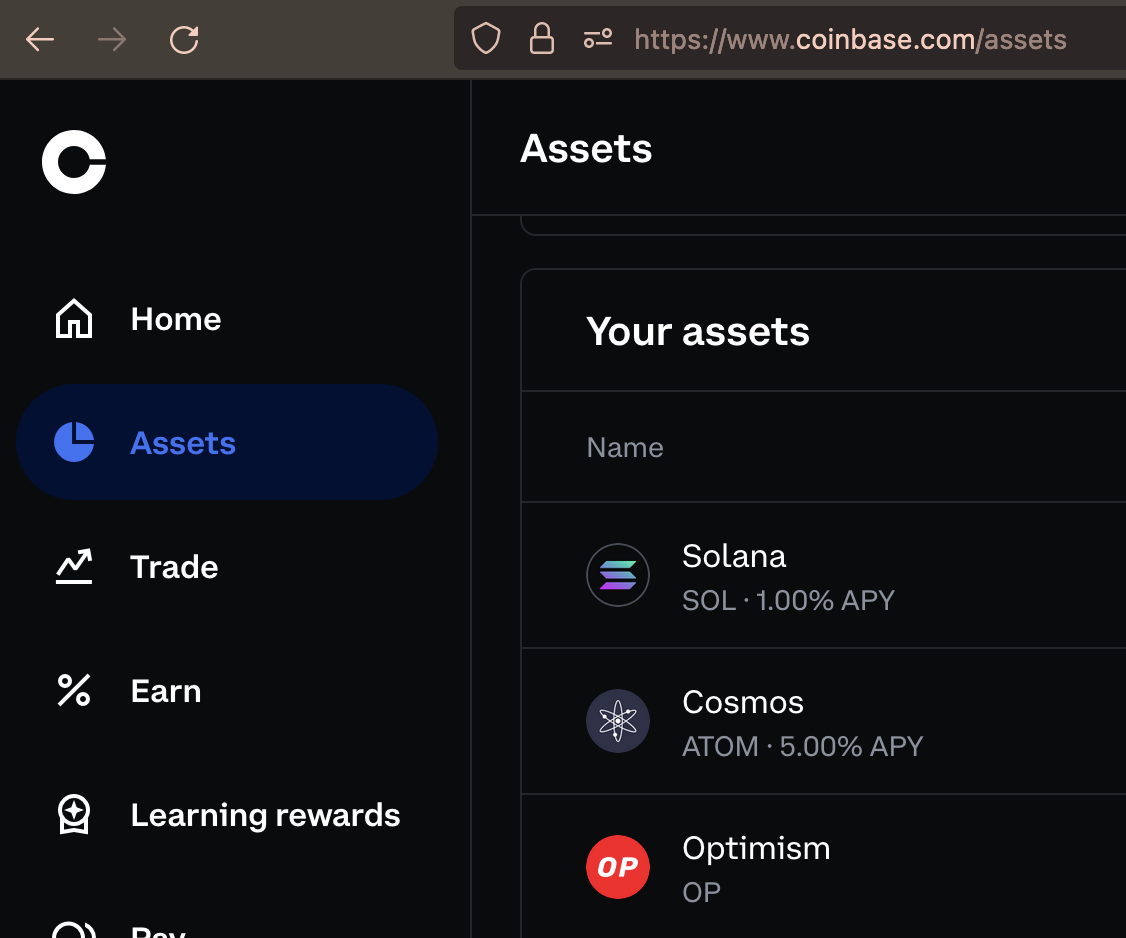The width and height of the screenshot is (1126, 938).
Task: Click the red Optimism OP icon
Action: click(618, 867)
